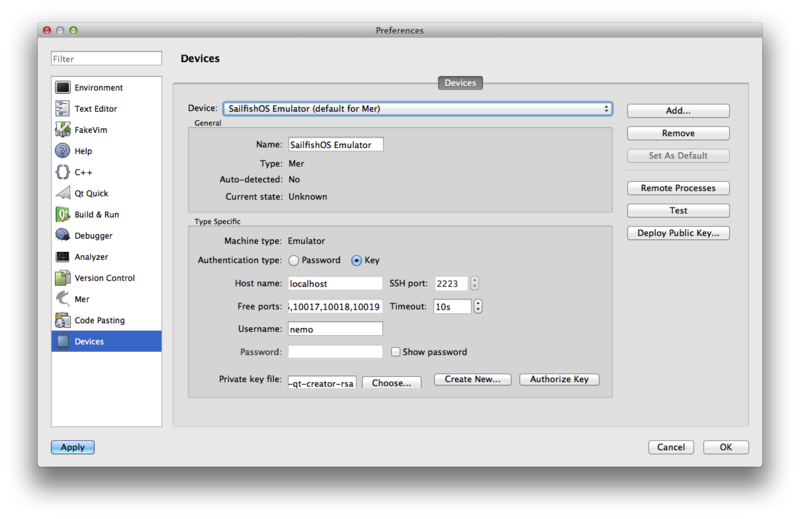Click the Mer icon in sidebar
The image size is (800, 519).
coord(63,299)
